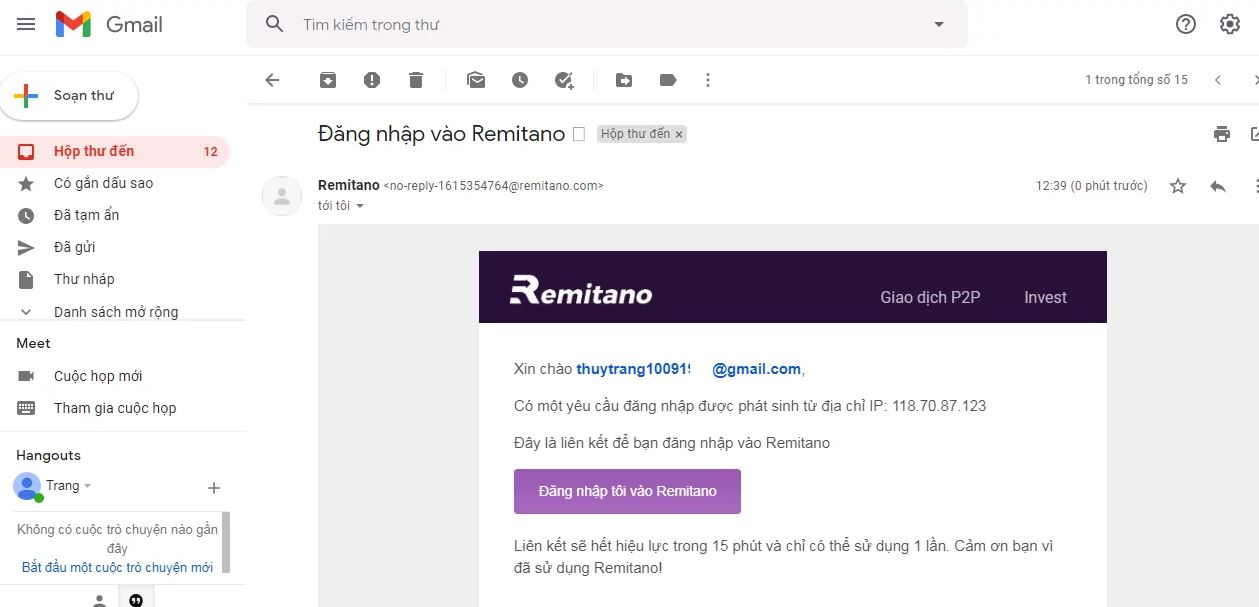1259x607 pixels.
Task: Mark the email as unread
Action: [476, 80]
